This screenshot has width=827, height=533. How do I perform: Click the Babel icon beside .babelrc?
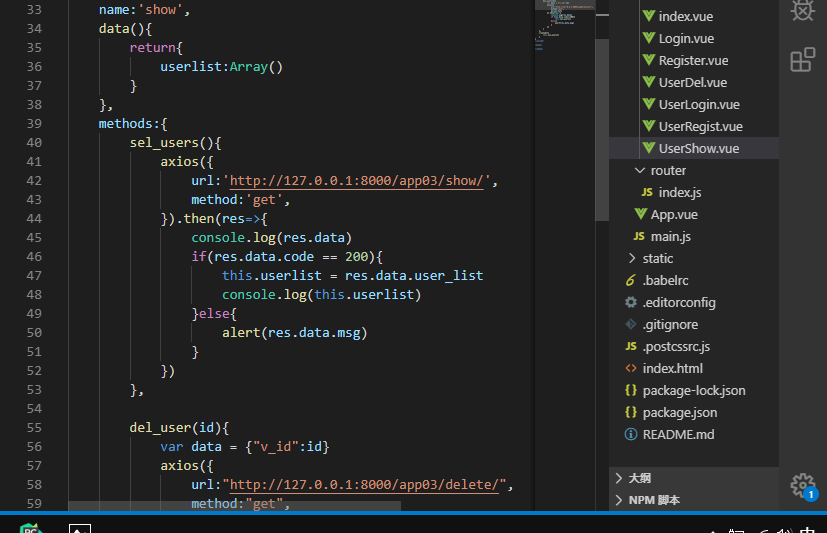coord(631,281)
